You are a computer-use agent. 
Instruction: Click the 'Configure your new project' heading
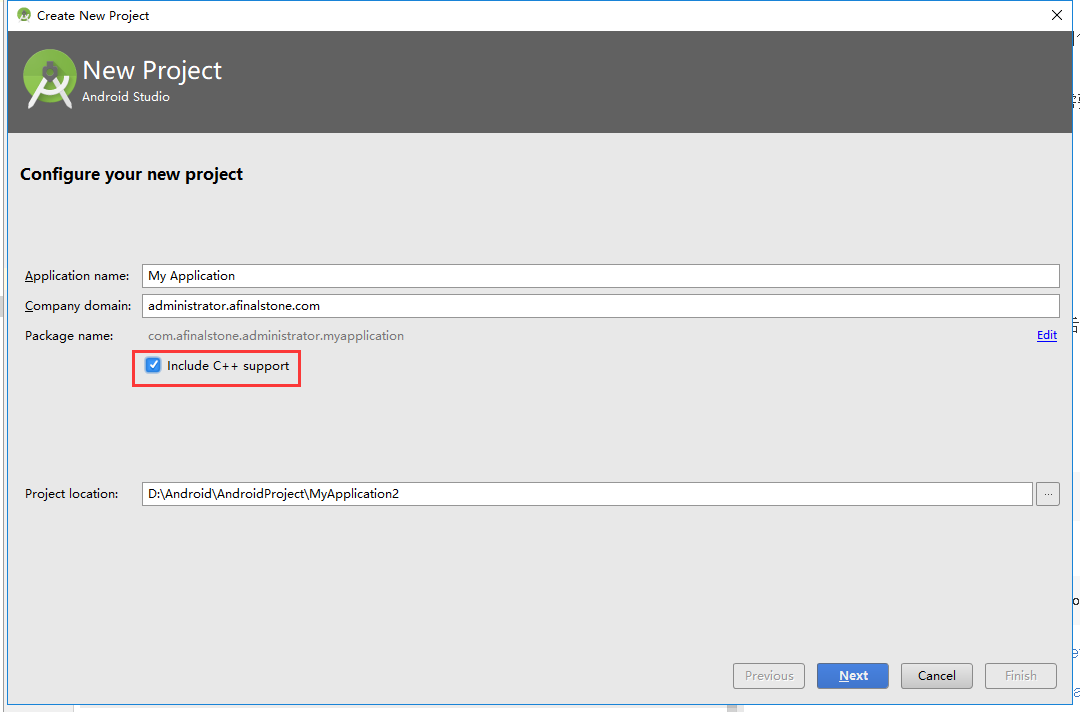[x=132, y=174]
